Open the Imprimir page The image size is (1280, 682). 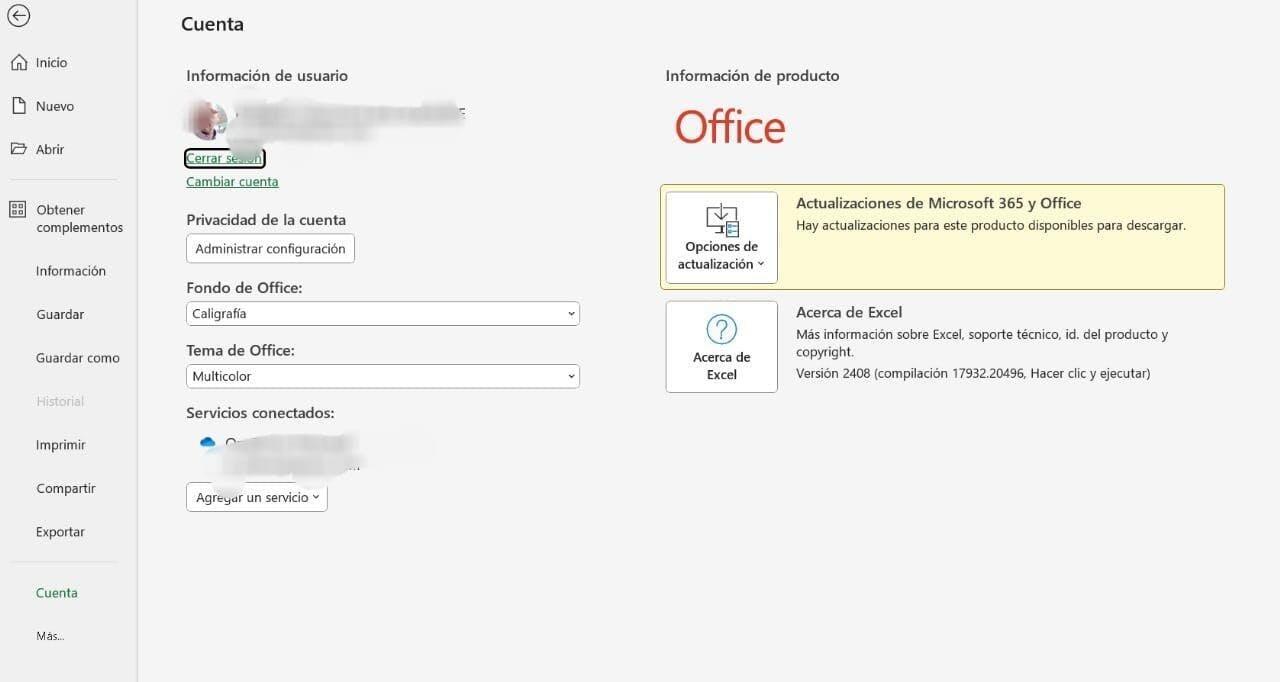pos(61,445)
